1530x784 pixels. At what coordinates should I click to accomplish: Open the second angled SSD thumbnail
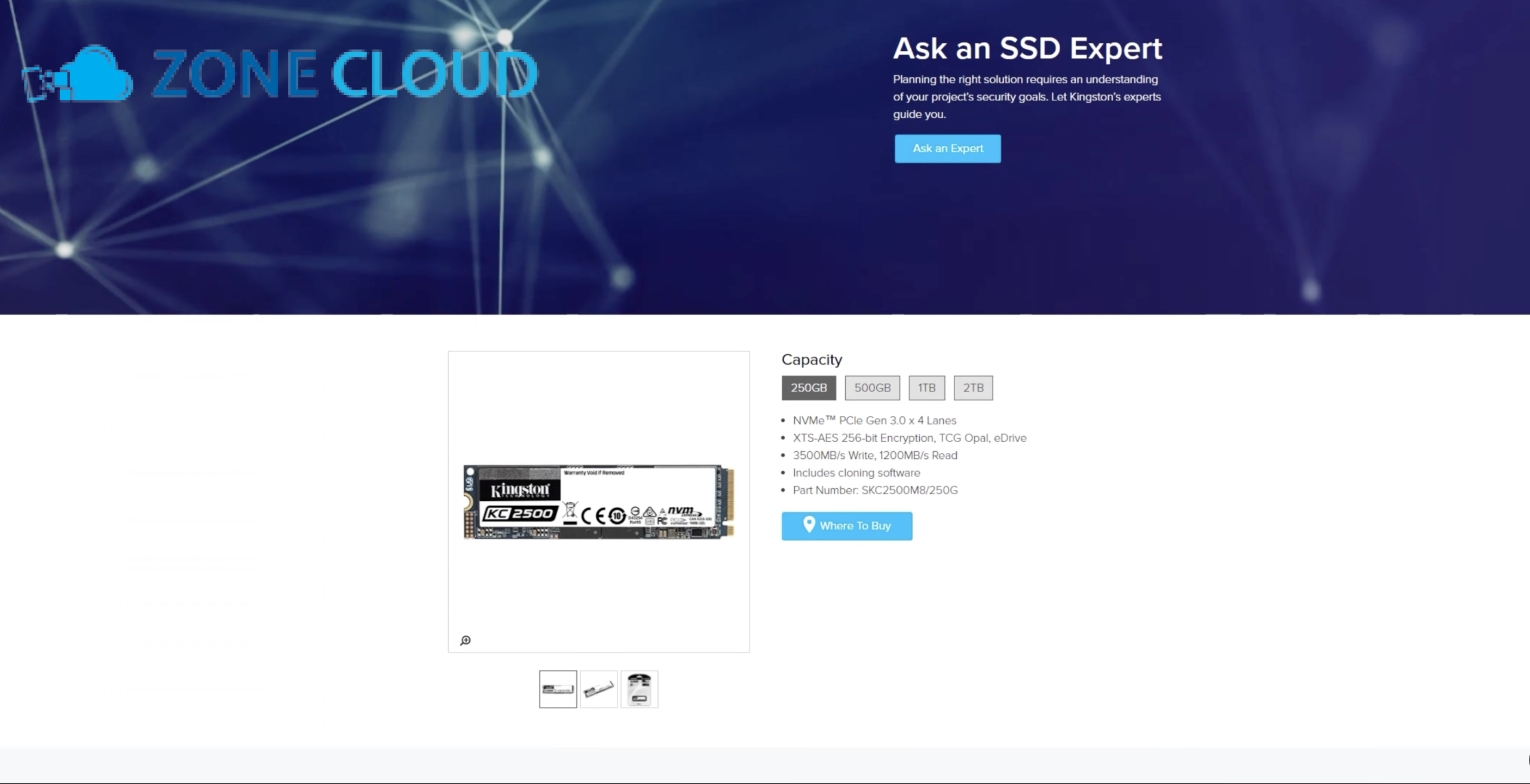click(599, 689)
